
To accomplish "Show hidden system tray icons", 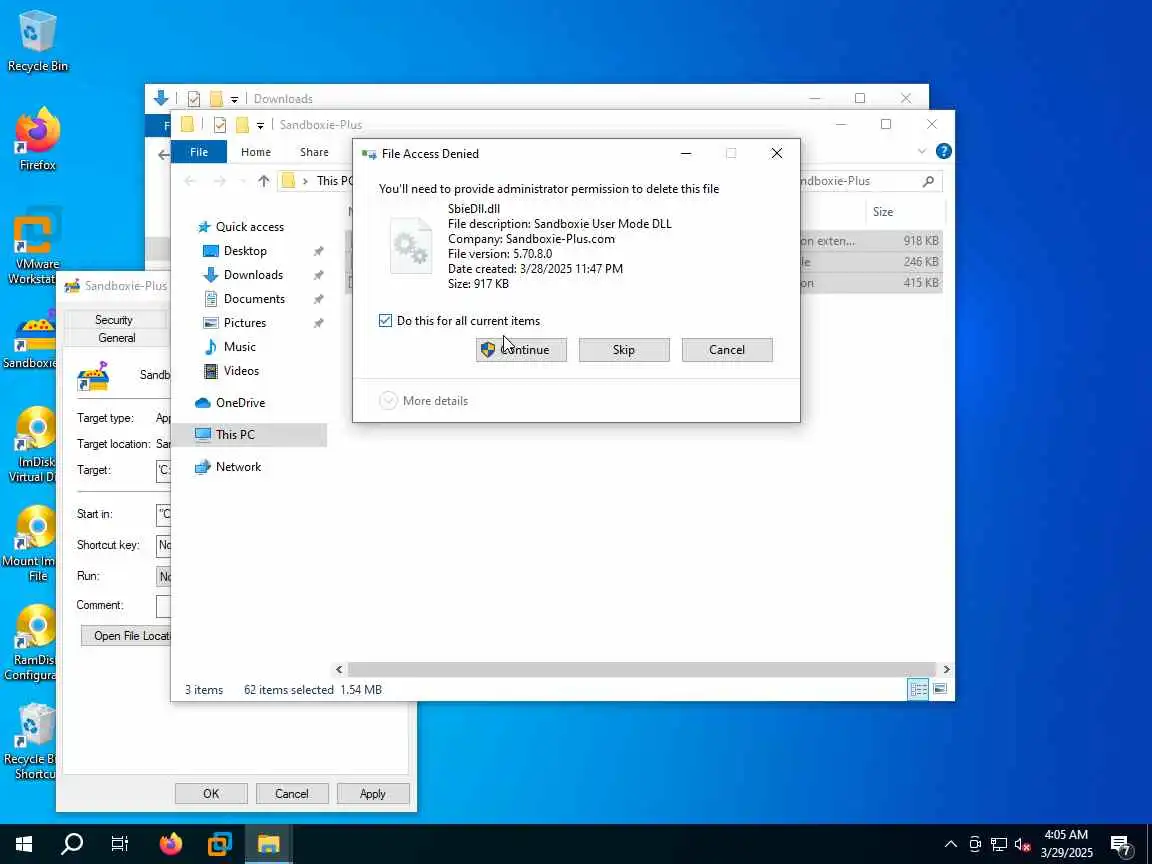I will click(x=951, y=844).
